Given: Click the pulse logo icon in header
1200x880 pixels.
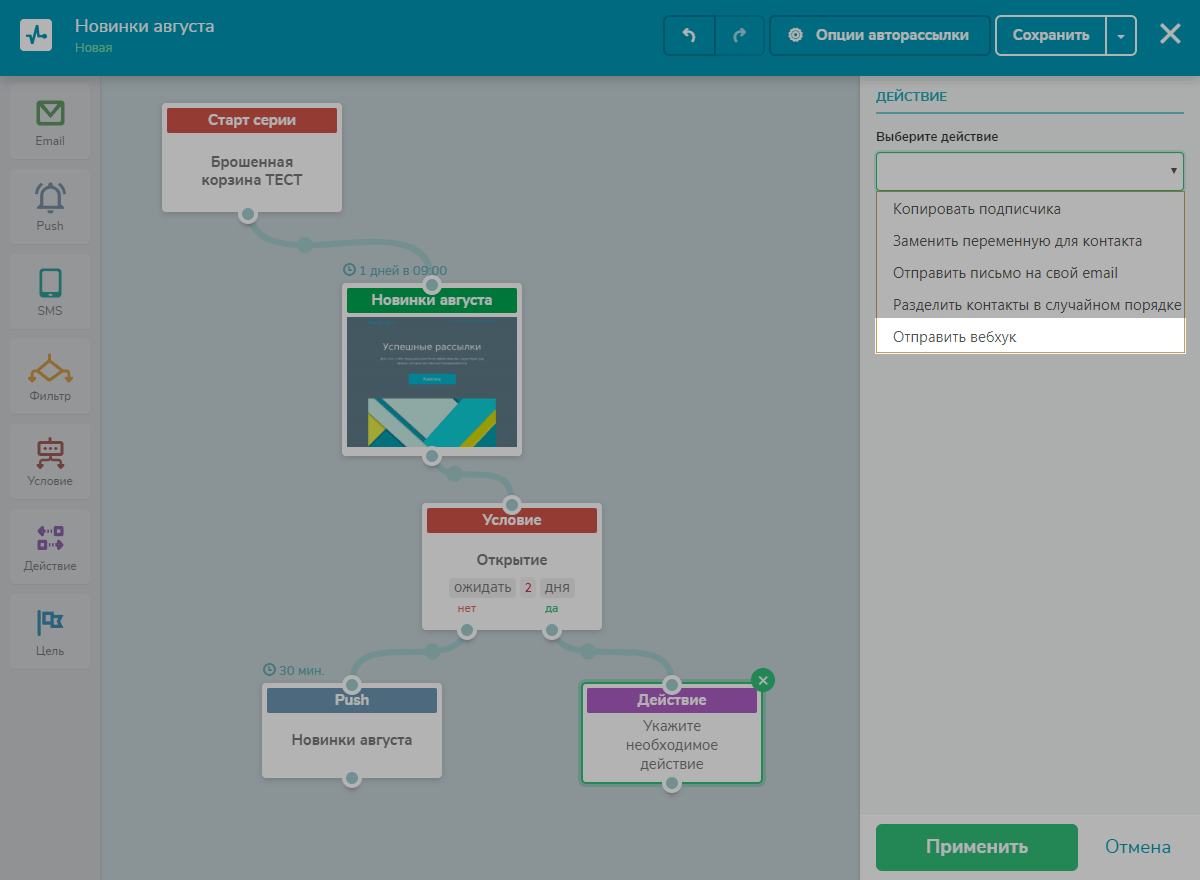Looking at the screenshot, I should [x=36, y=36].
